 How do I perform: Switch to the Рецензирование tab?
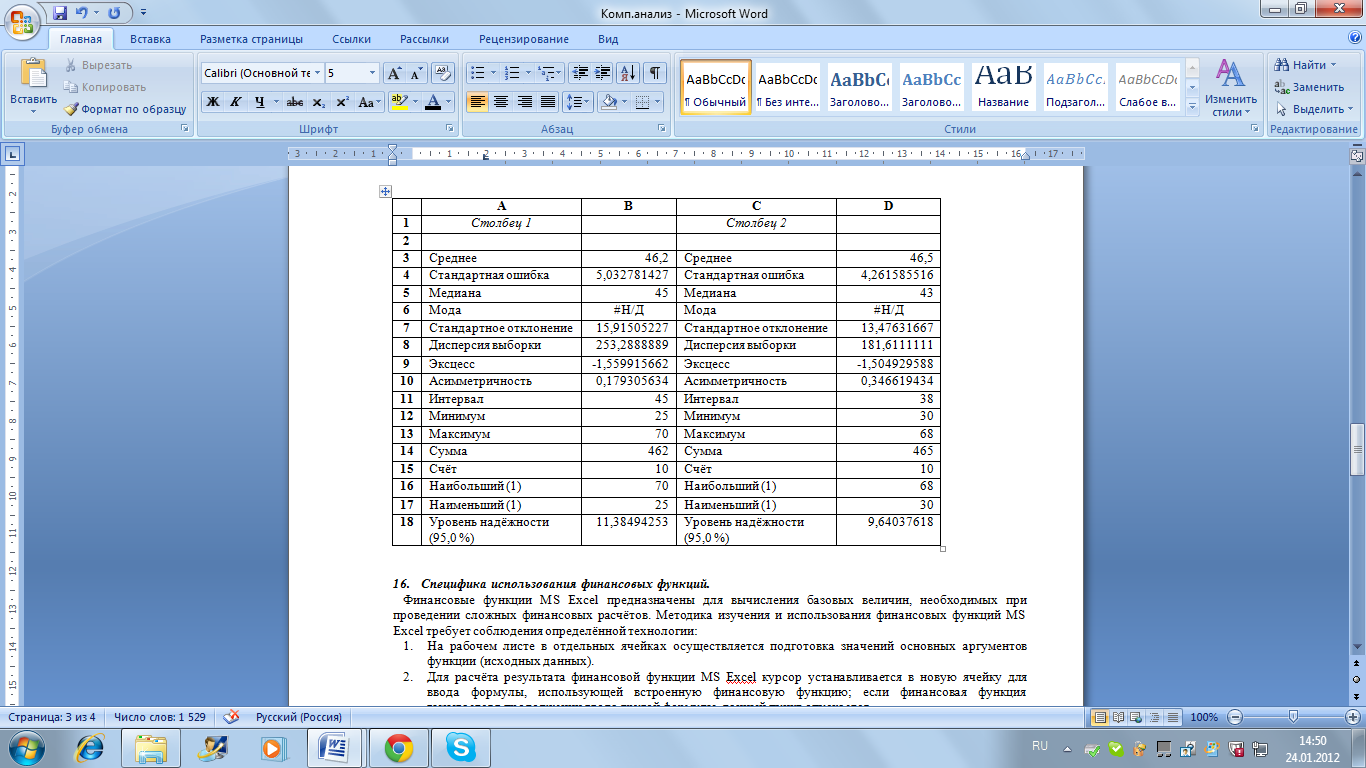point(524,39)
